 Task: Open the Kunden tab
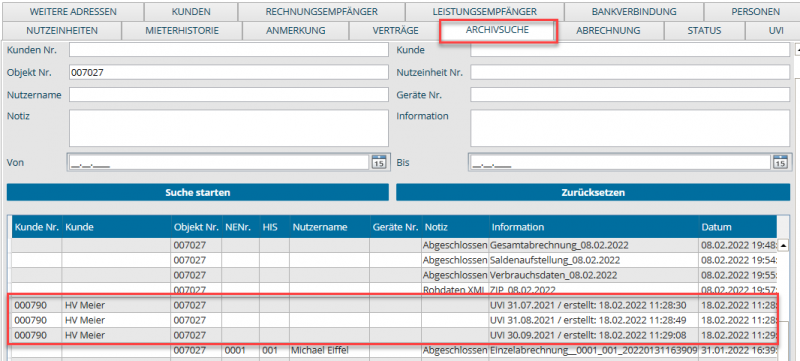[x=191, y=11]
